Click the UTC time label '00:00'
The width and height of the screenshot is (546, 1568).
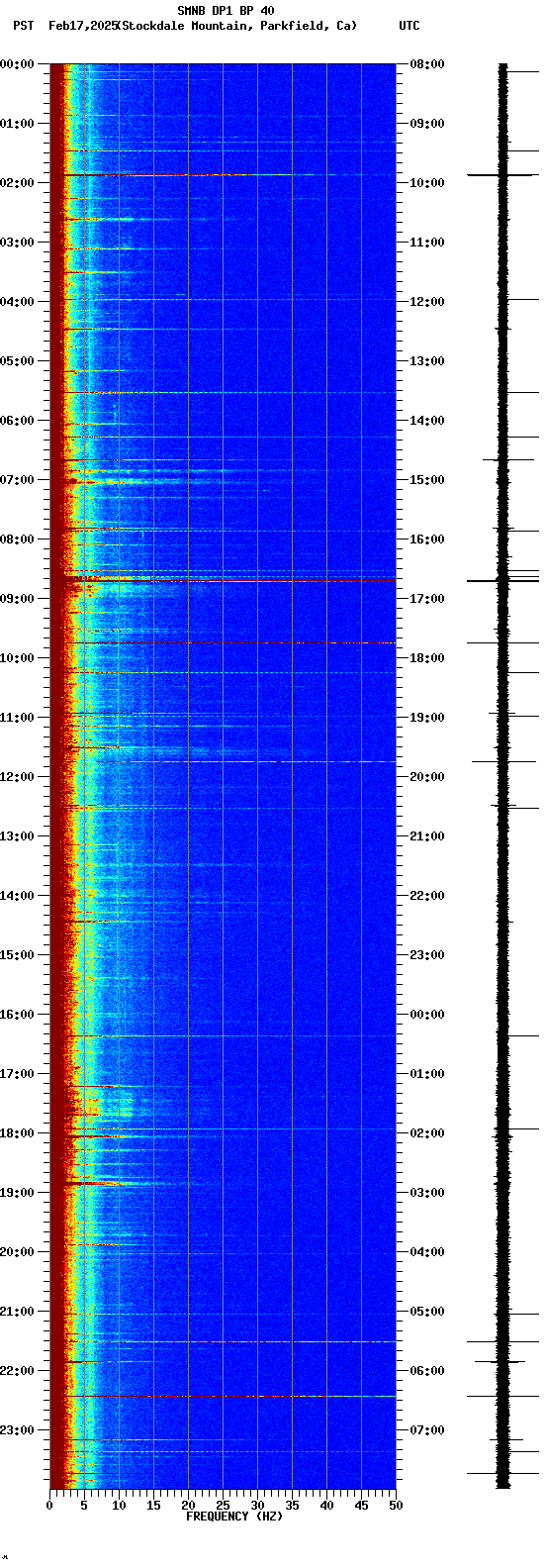click(x=427, y=1015)
